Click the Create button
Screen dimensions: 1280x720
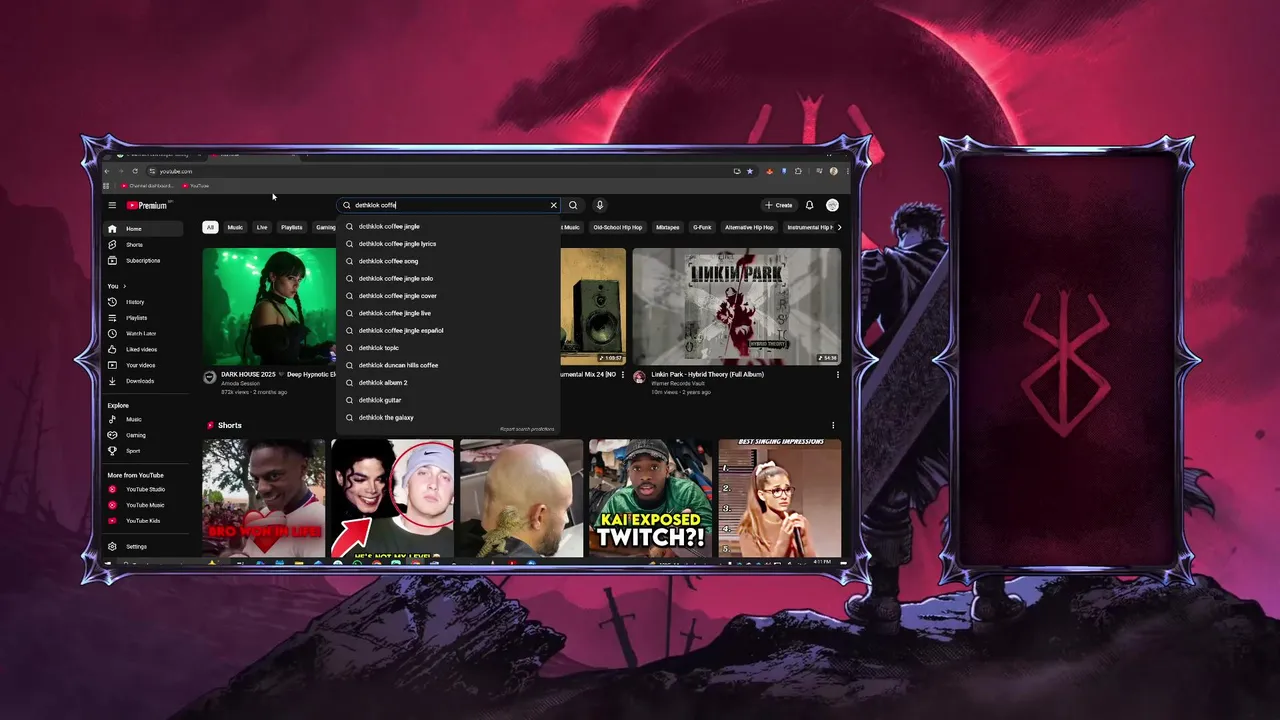click(779, 205)
